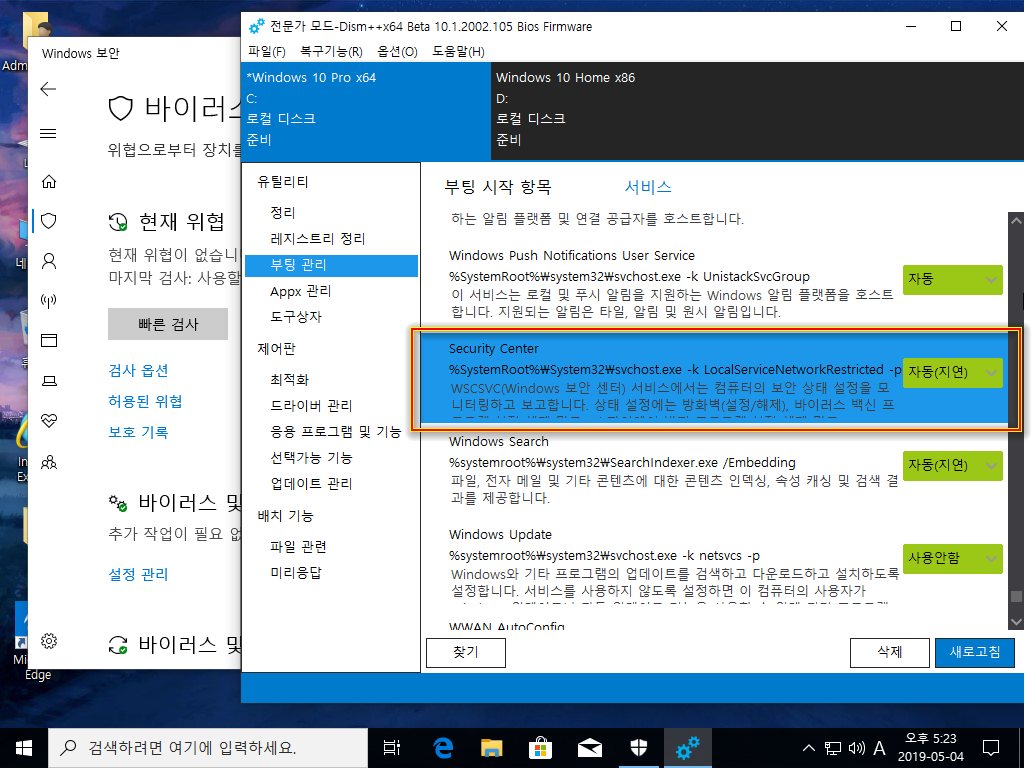1031x768 pixels.
Task: Open 검사 옵션 link
Action: [138, 370]
